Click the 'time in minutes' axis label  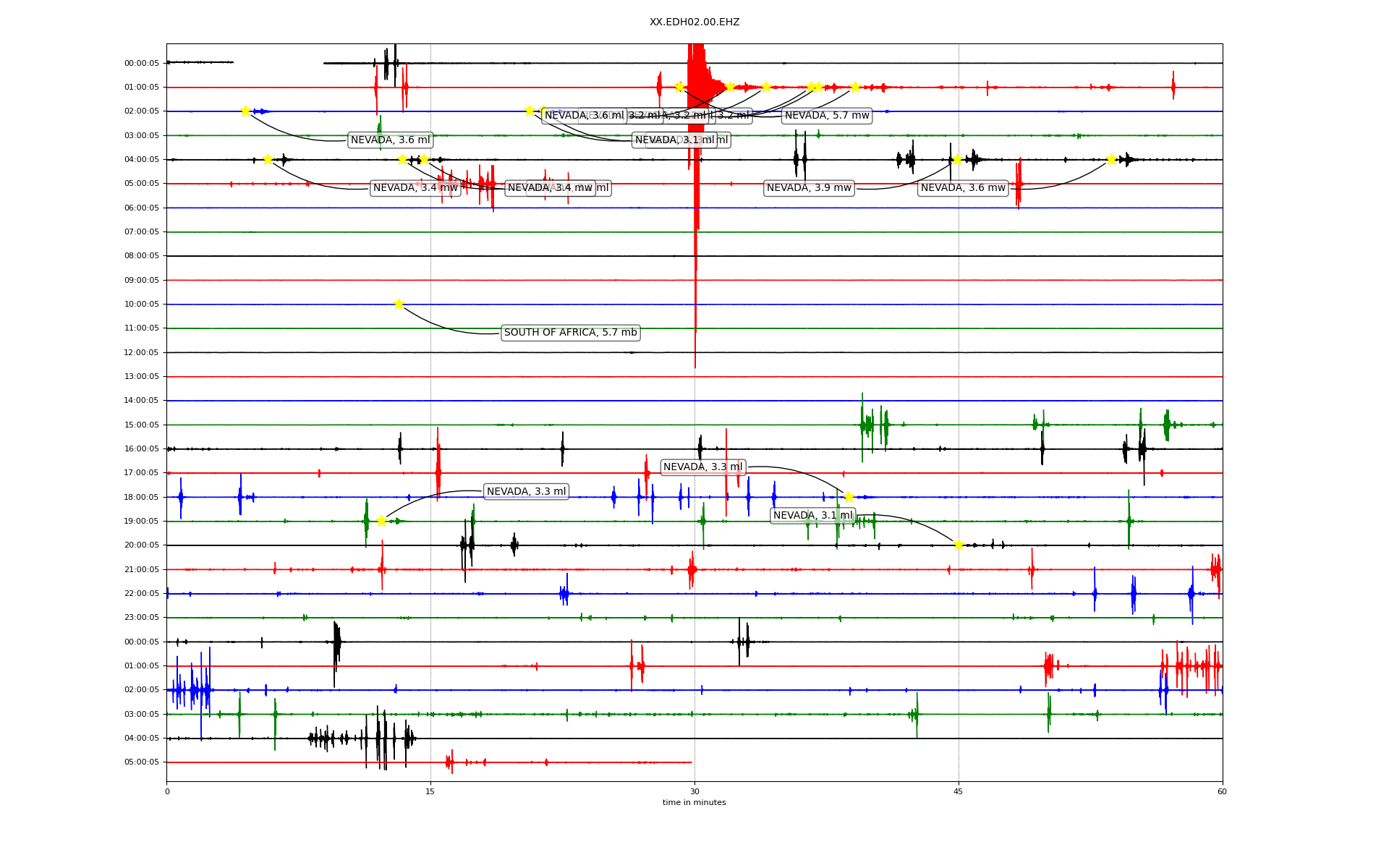(x=694, y=802)
